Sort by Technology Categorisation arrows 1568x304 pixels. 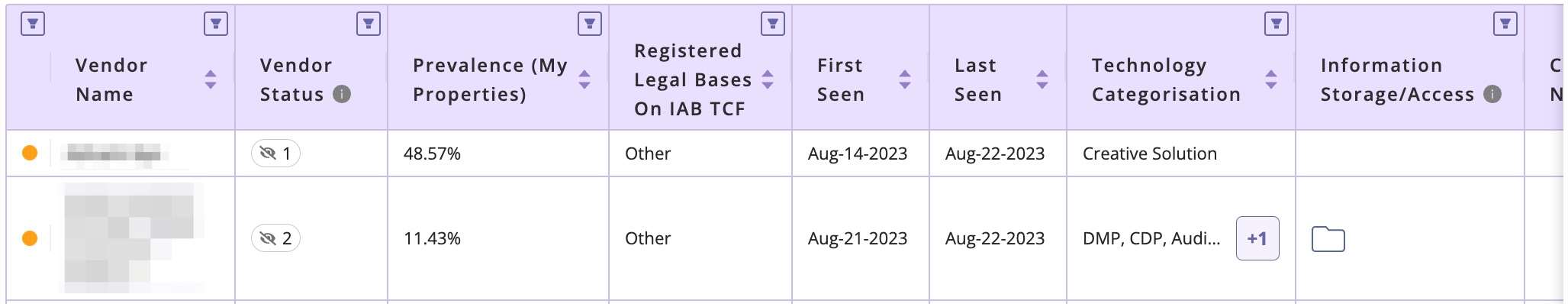pos(1271,79)
